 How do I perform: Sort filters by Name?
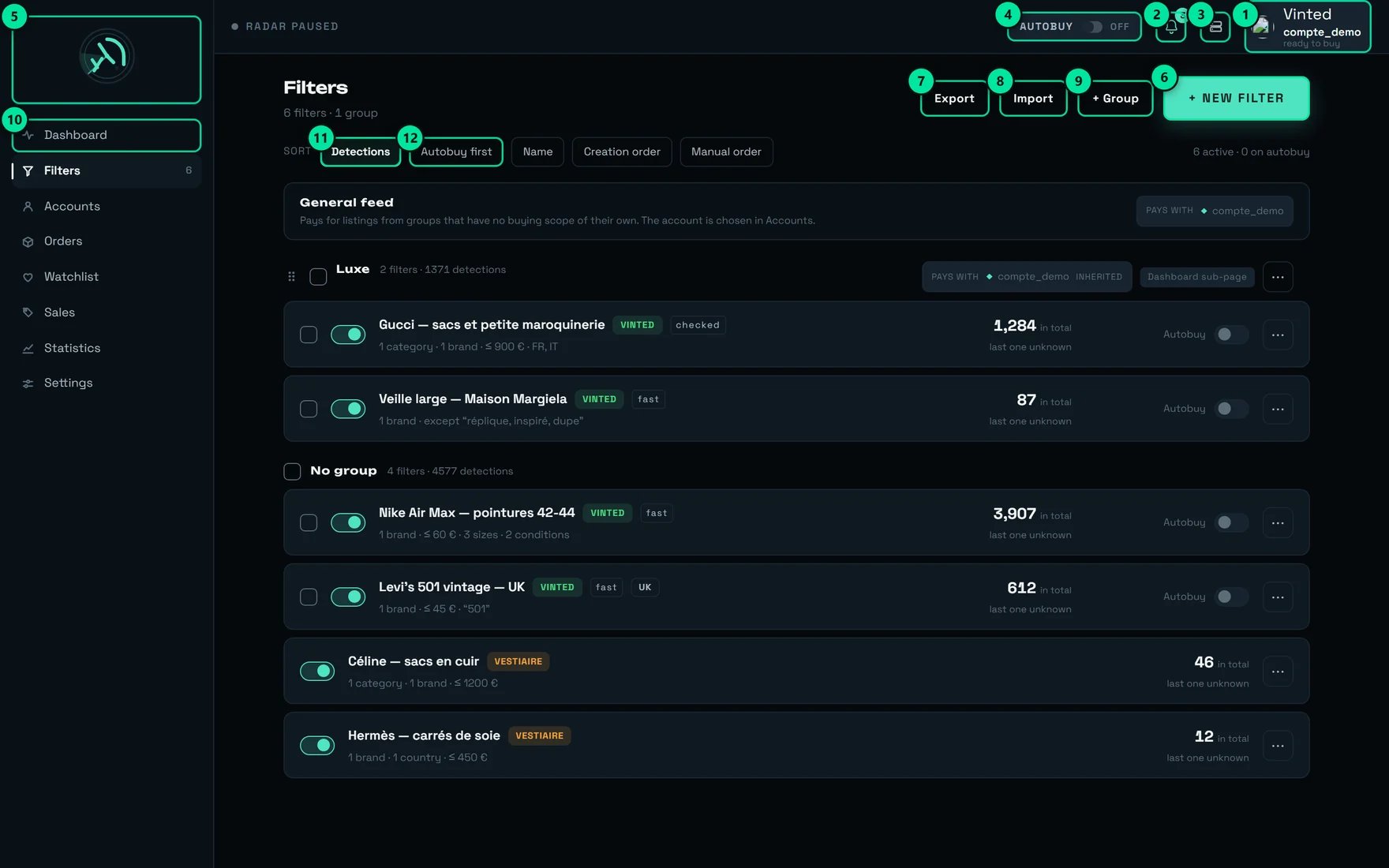(x=537, y=152)
